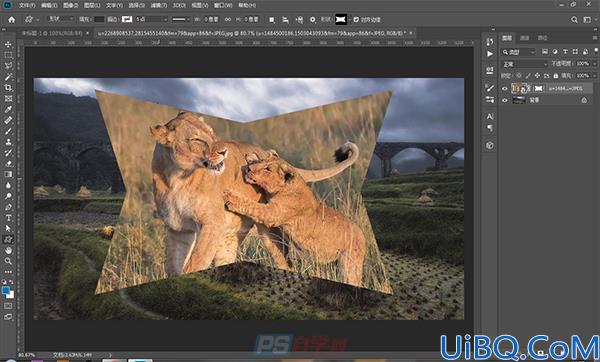Toggle Quick Mask mode icon
This screenshot has width=600, height=362.
[8, 306]
